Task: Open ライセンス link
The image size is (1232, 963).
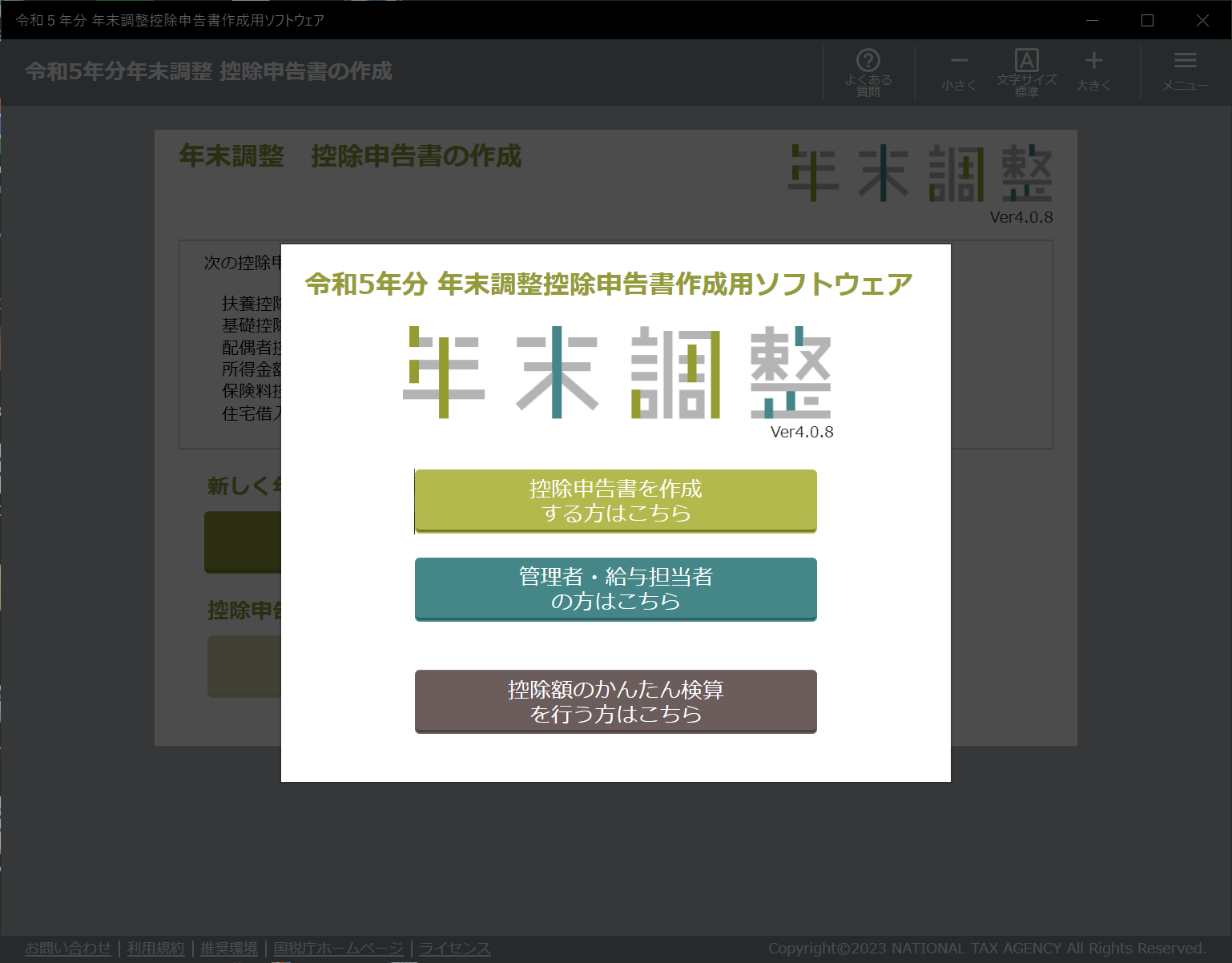Action: [455, 949]
